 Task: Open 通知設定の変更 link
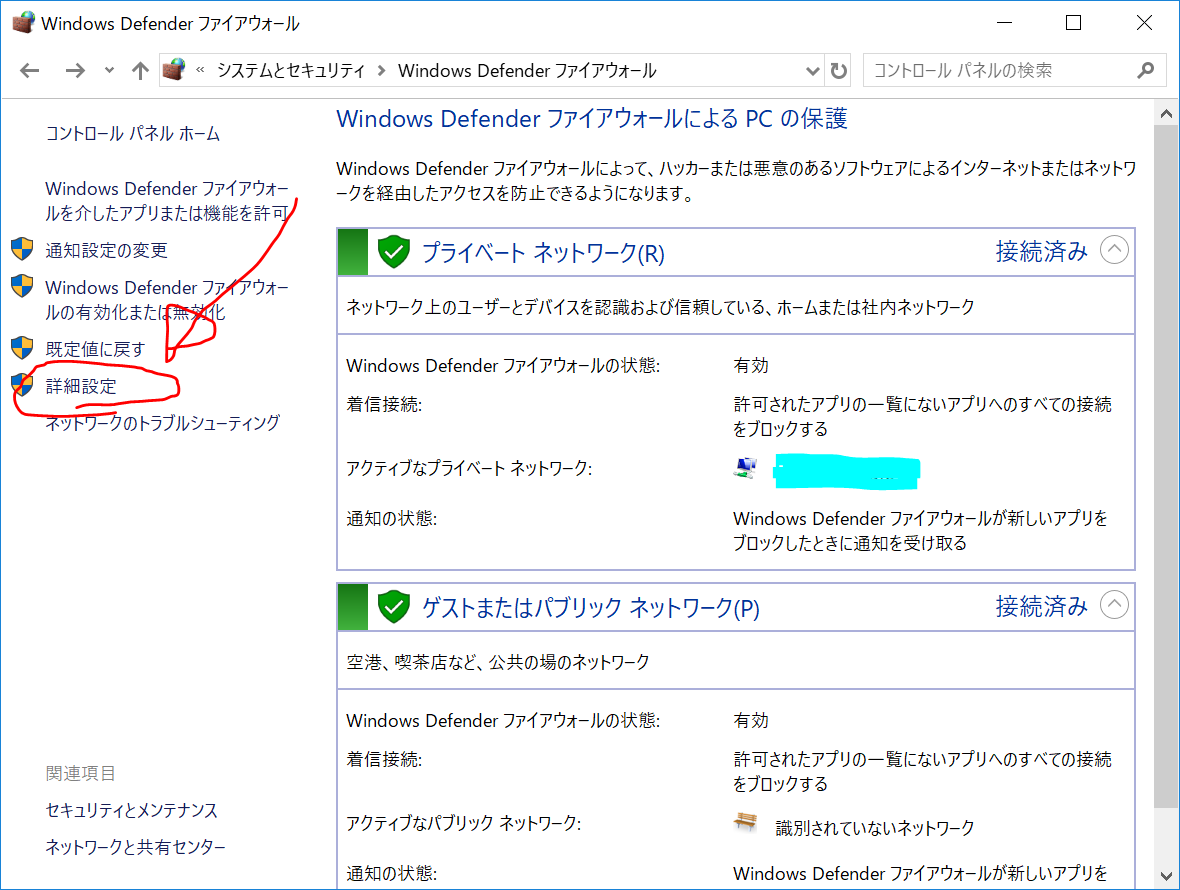point(106,250)
